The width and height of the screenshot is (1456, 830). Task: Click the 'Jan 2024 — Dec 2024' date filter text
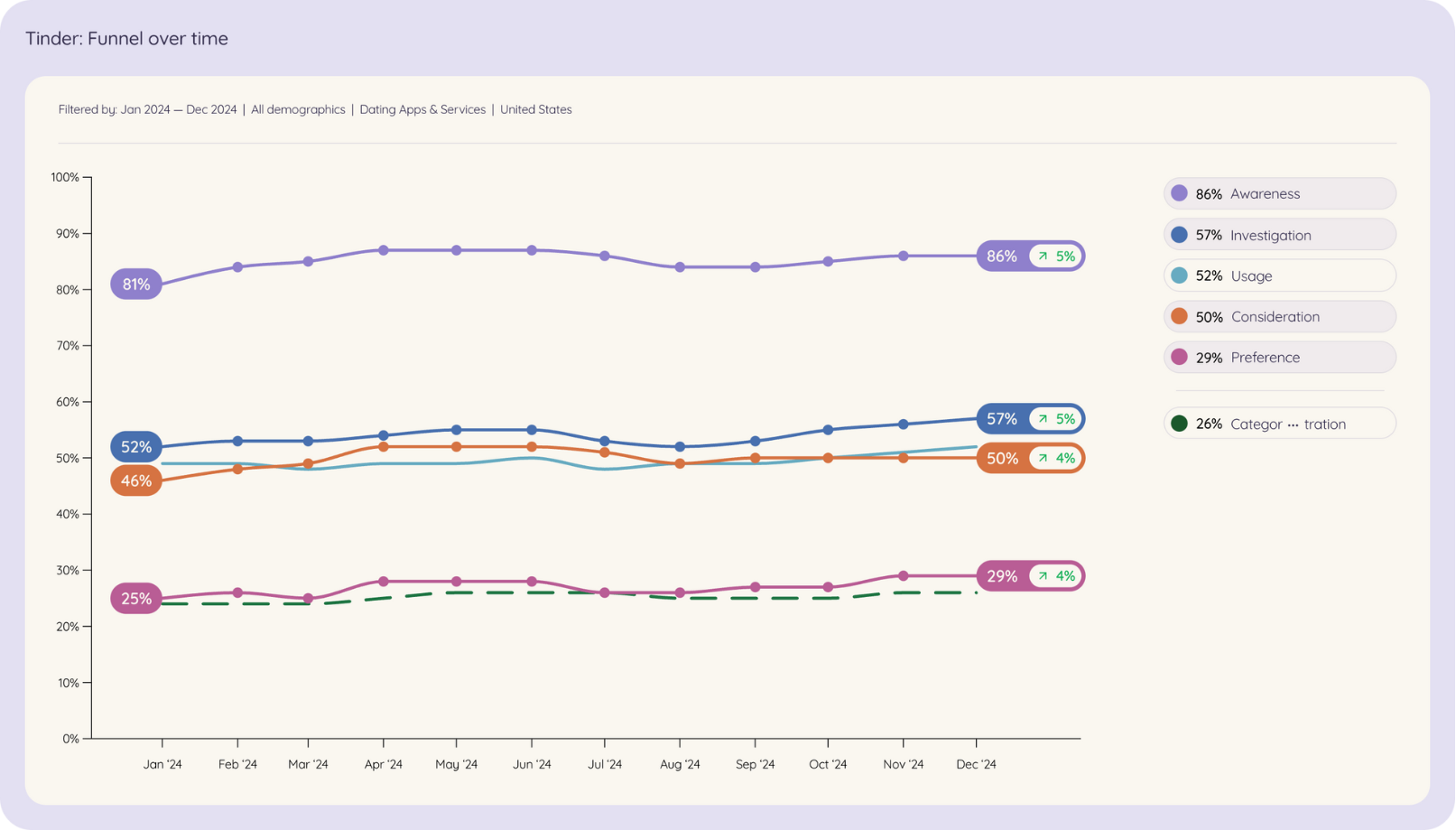(x=179, y=109)
